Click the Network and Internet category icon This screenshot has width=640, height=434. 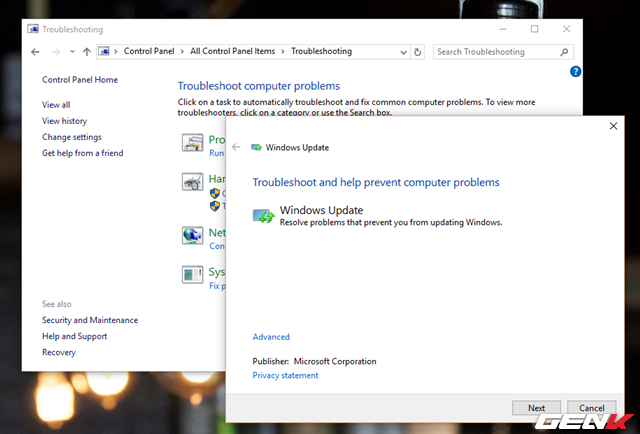pos(192,236)
